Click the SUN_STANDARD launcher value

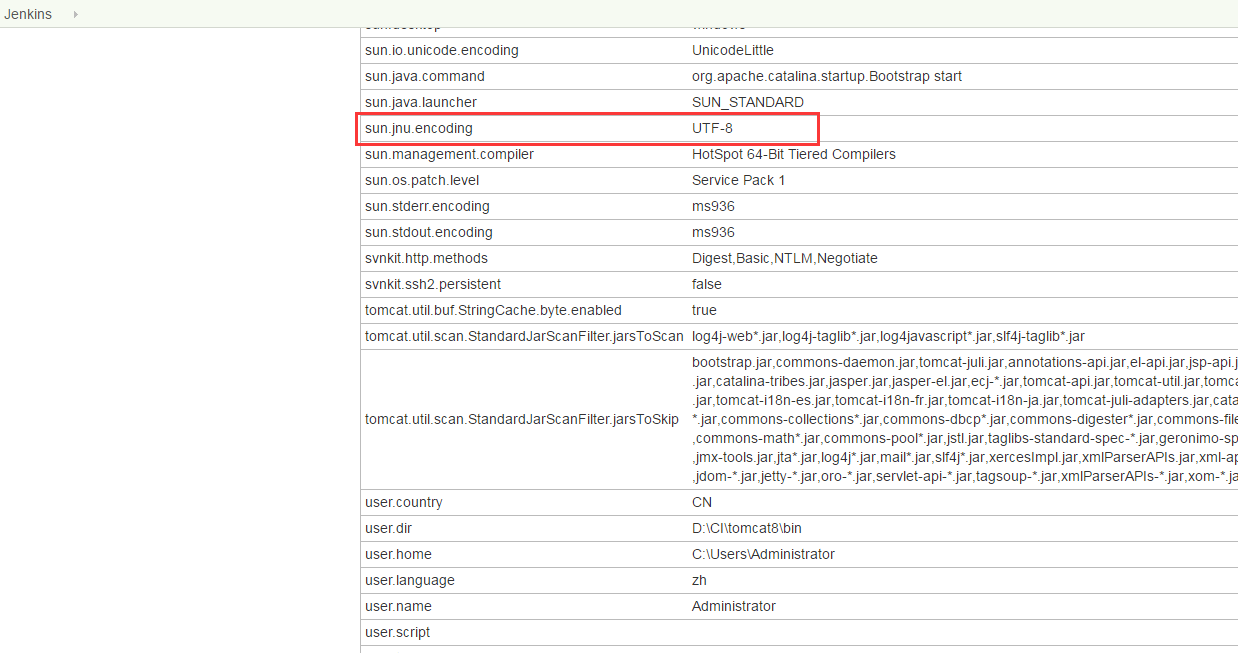click(x=748, y=102)
